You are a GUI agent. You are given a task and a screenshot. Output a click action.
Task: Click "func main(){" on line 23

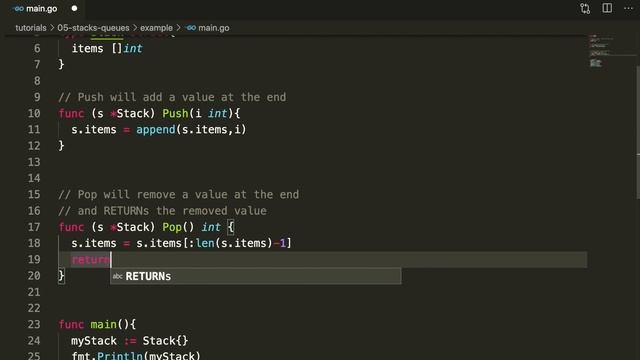tap(97, 324)
